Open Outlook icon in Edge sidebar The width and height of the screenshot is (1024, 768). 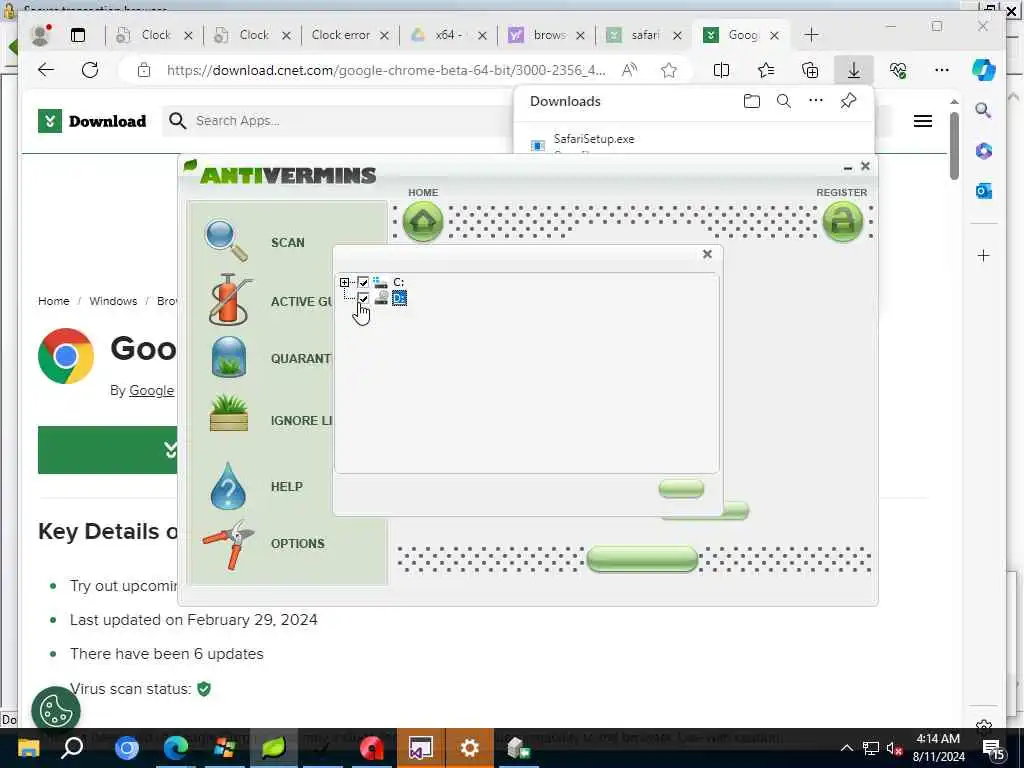pos(984,191)
